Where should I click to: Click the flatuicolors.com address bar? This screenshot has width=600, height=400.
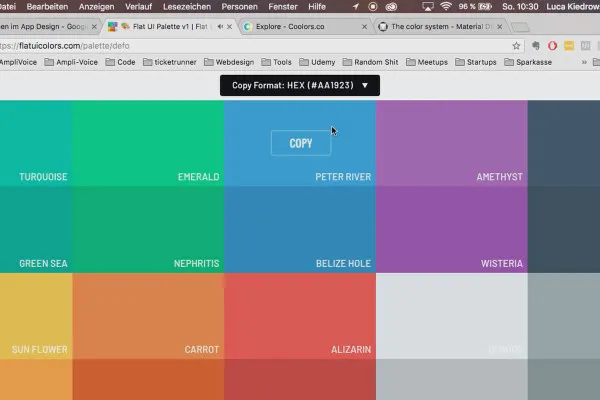[253, 46]
